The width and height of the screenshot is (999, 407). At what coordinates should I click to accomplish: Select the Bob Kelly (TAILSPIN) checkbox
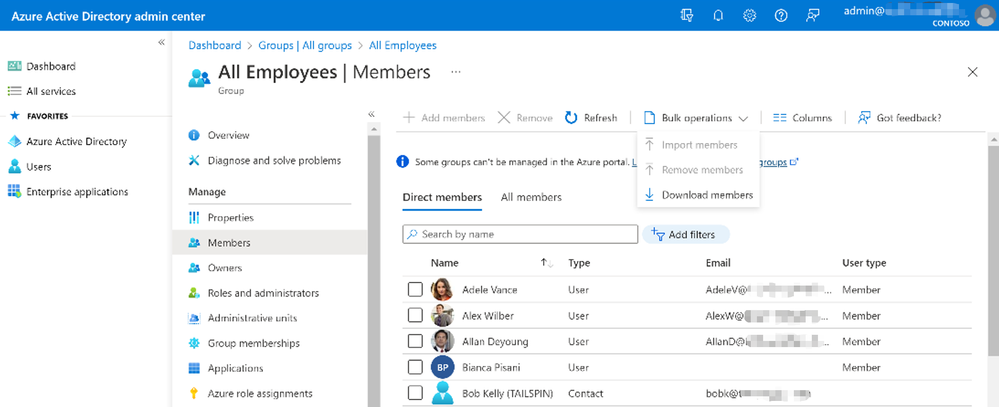pyautogui.click(x=415, y=393)
